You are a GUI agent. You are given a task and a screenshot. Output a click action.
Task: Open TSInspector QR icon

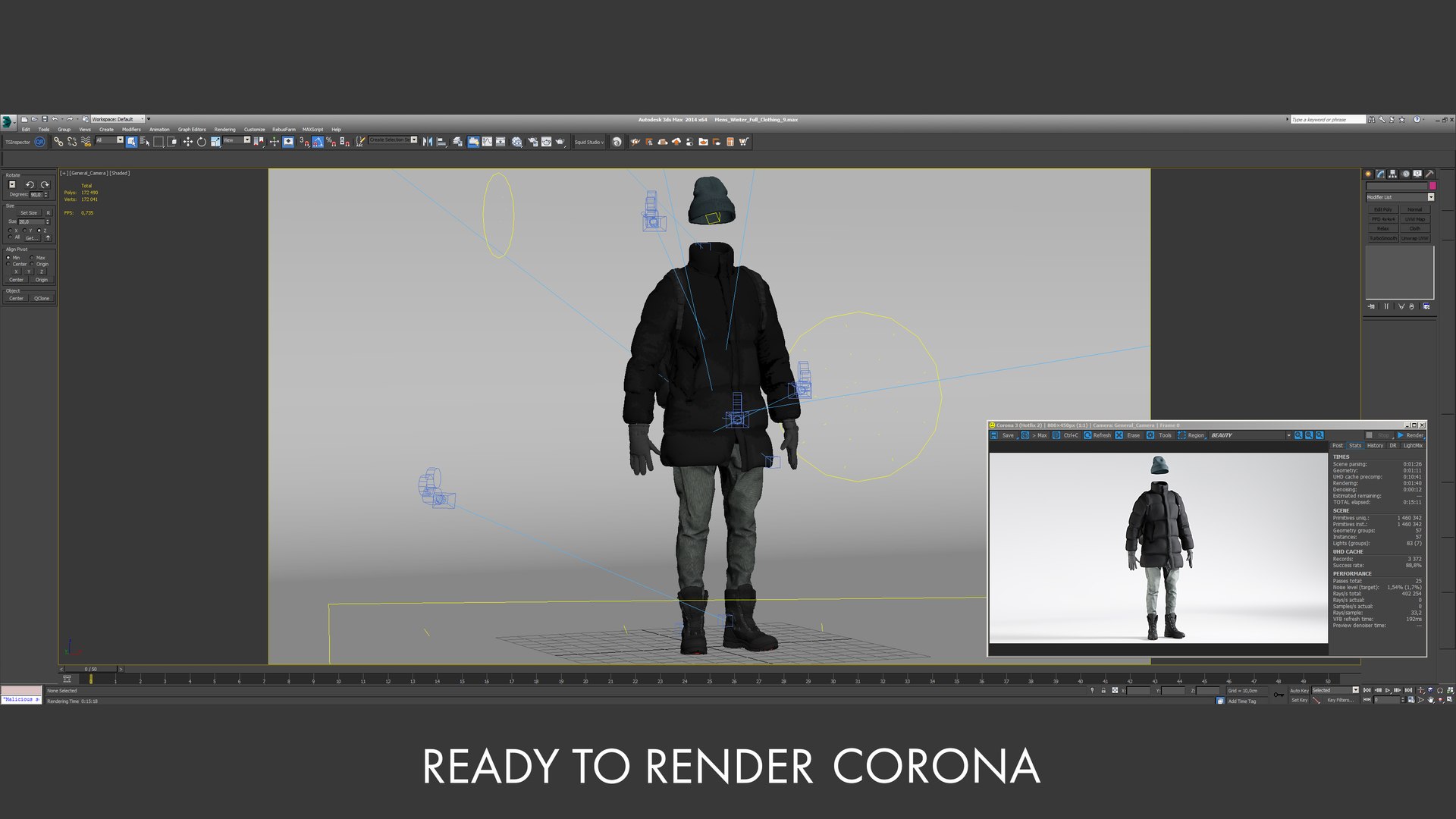pyautogui.click(x=39, y=142)
